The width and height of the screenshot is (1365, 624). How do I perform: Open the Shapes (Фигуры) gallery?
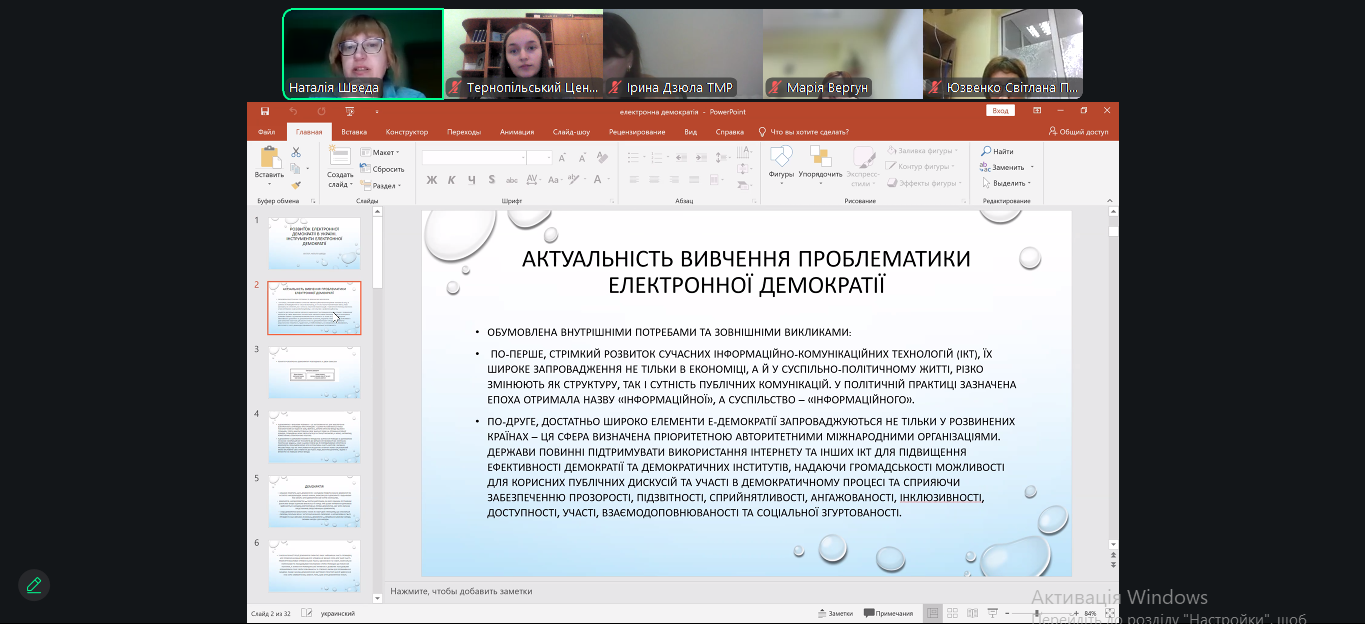(781, 158)
